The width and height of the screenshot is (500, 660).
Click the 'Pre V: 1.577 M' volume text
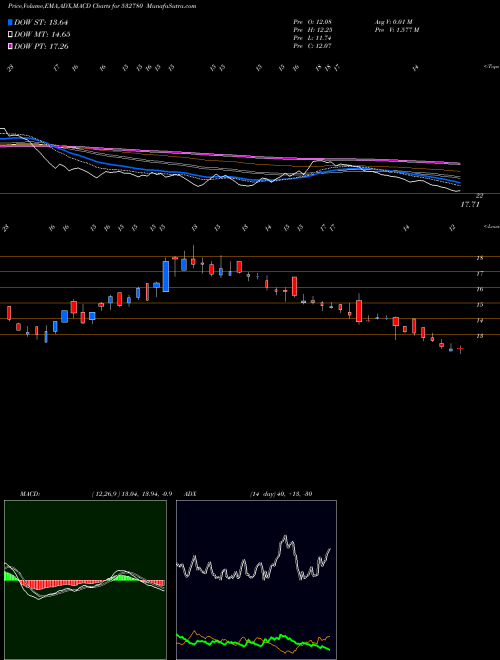tap(396, 30)
